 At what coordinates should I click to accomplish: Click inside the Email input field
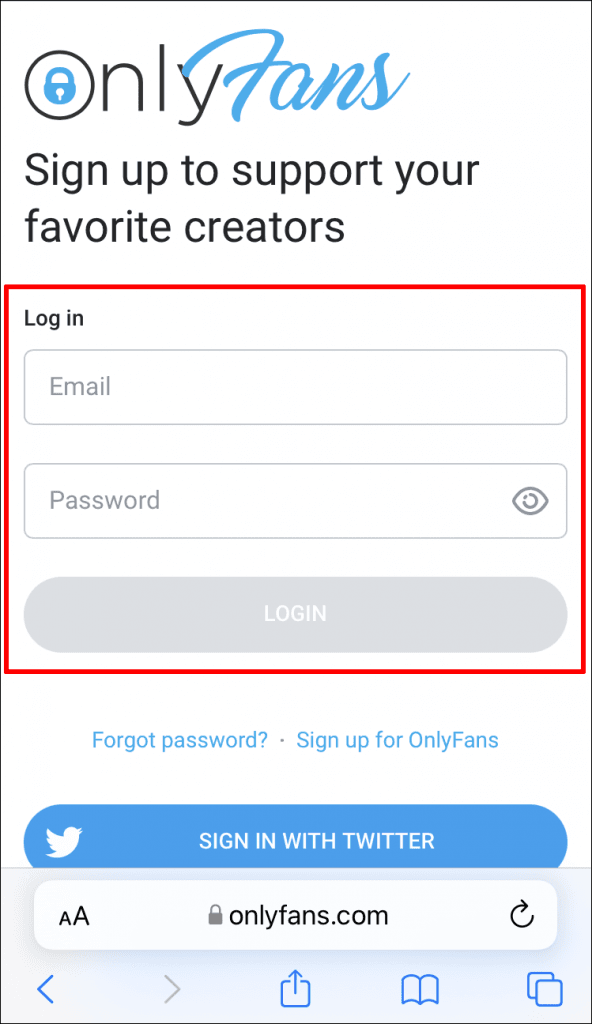pyautogui.click(x=295, y=387)
